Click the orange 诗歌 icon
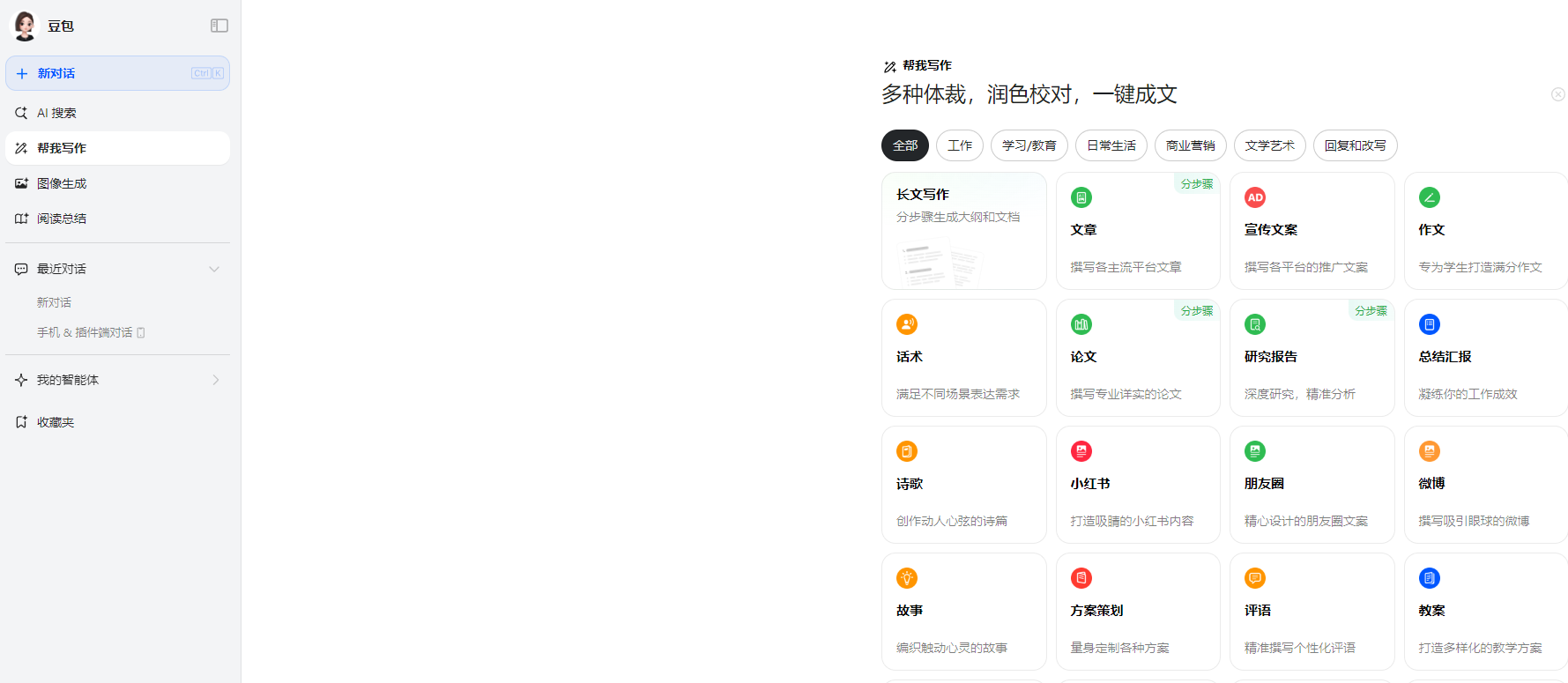Image resolution: width=1568 pixels, height=683 pixels. (x=907, y=451)
